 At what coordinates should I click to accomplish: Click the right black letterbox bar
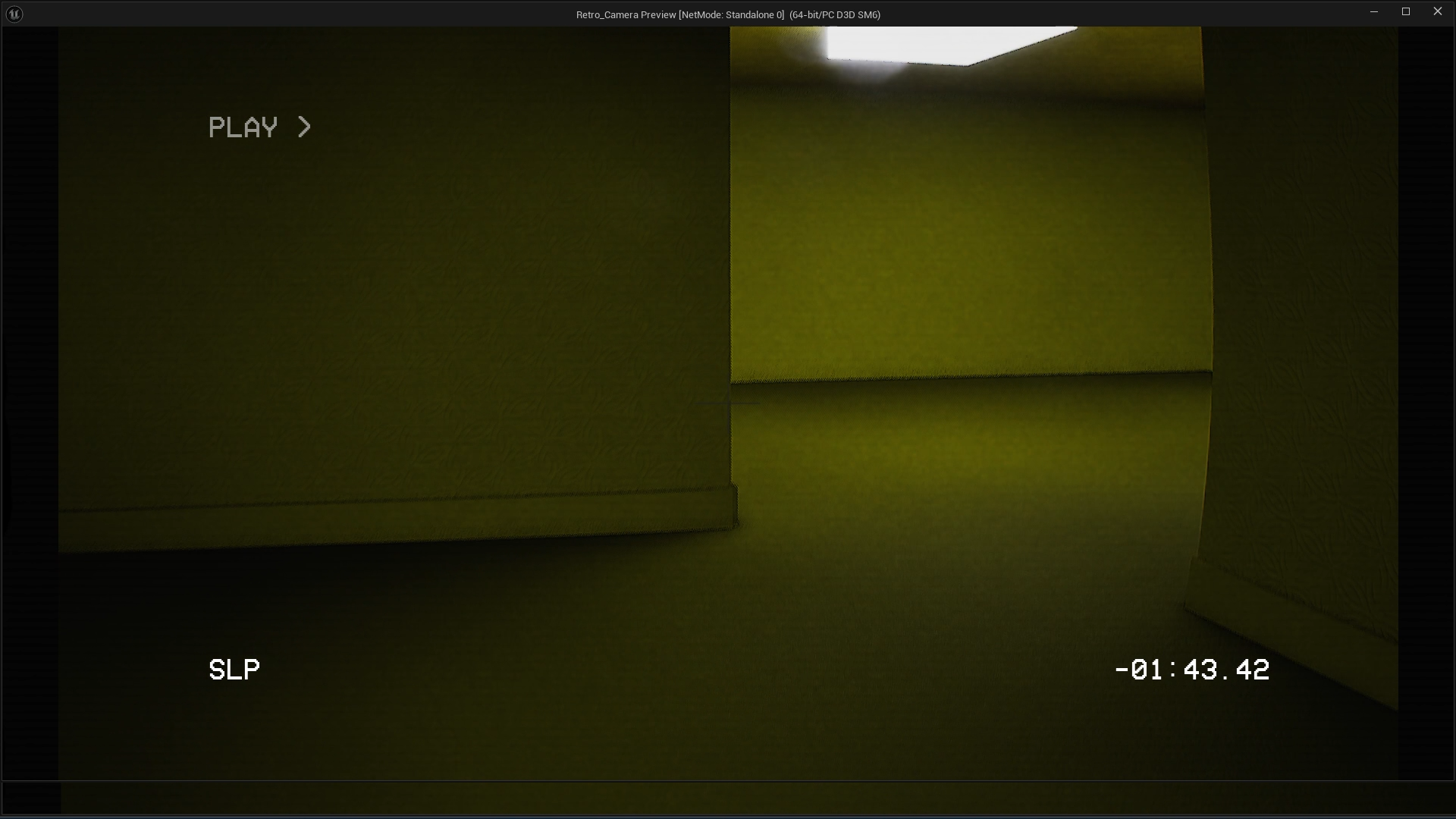click(1426, 402)
